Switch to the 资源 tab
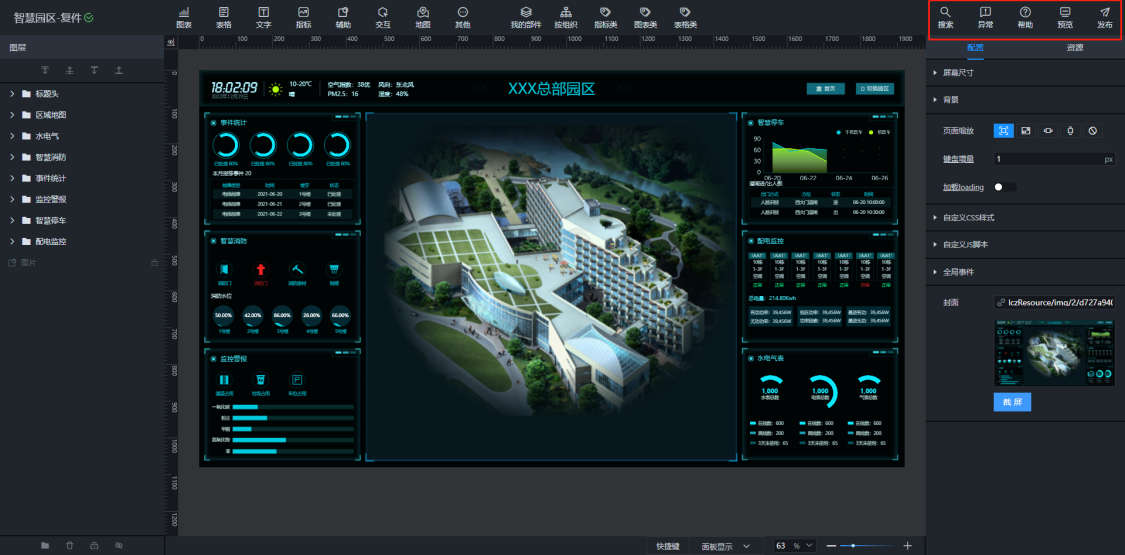The height and width of the screenshot is (555, 1125). click(1075, 47)
